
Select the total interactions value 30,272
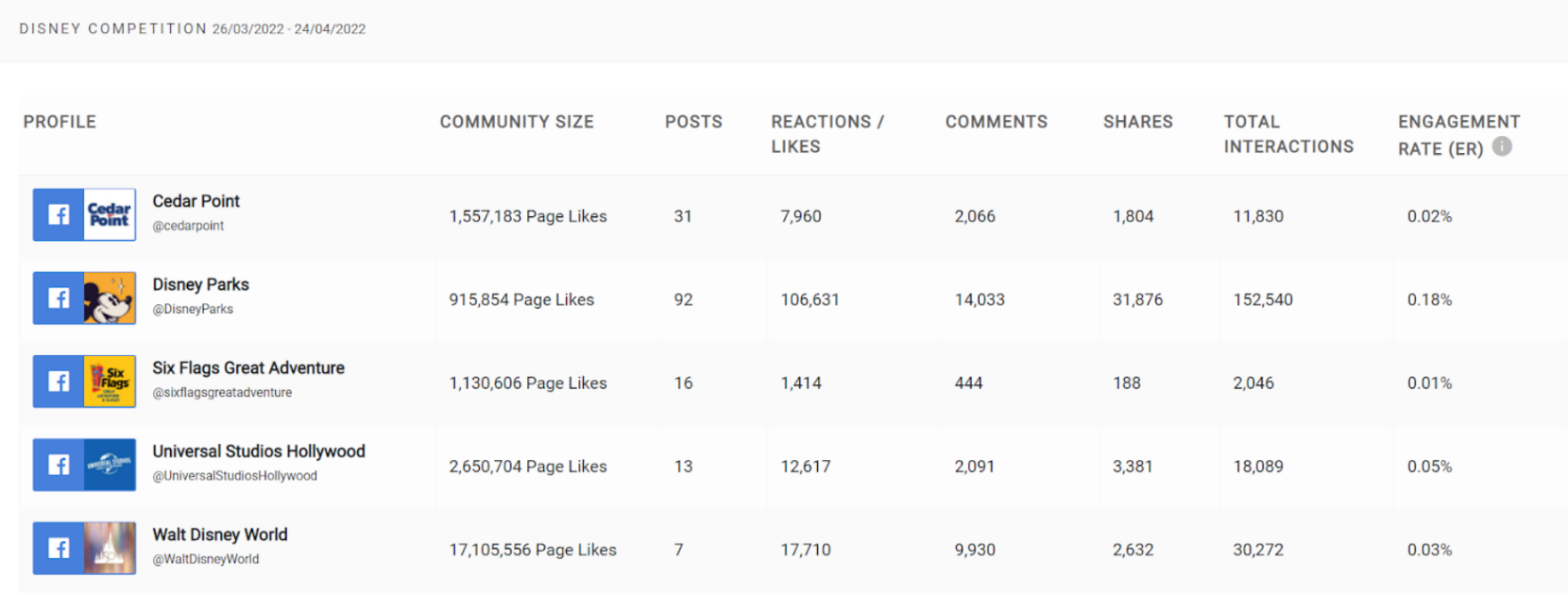point(1258,550)
